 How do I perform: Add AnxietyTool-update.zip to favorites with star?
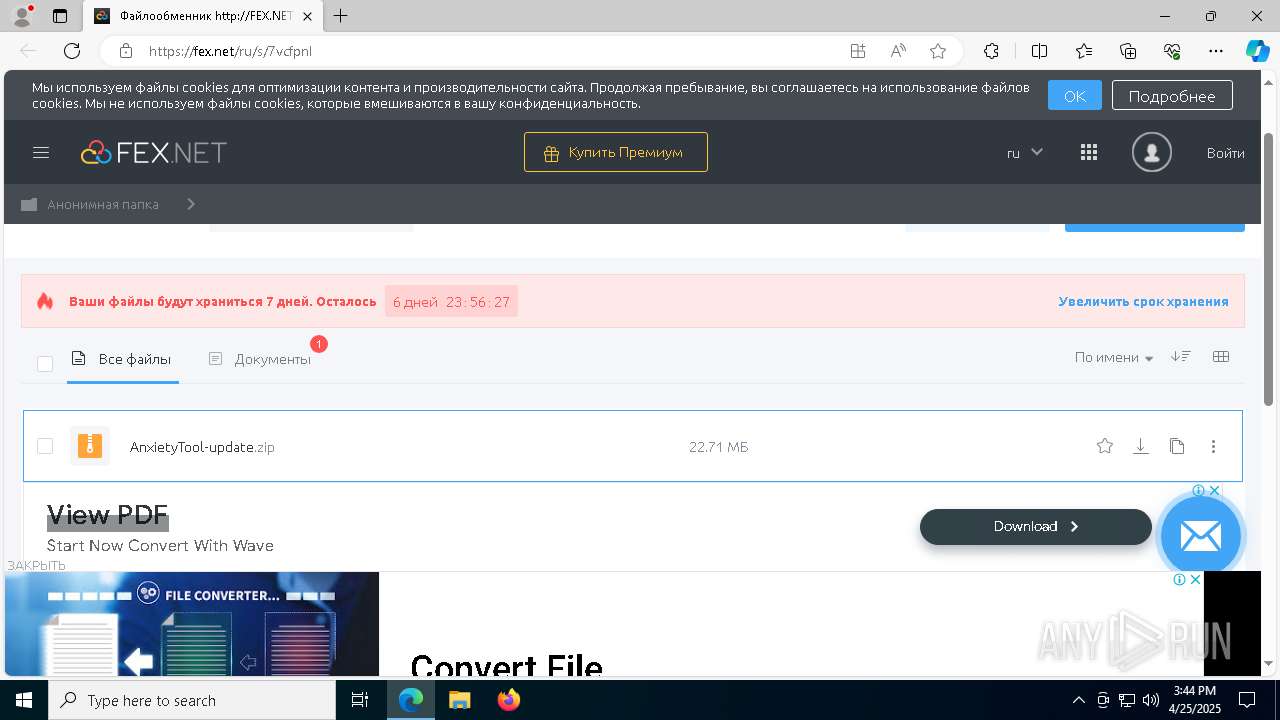coord(1104,446)
